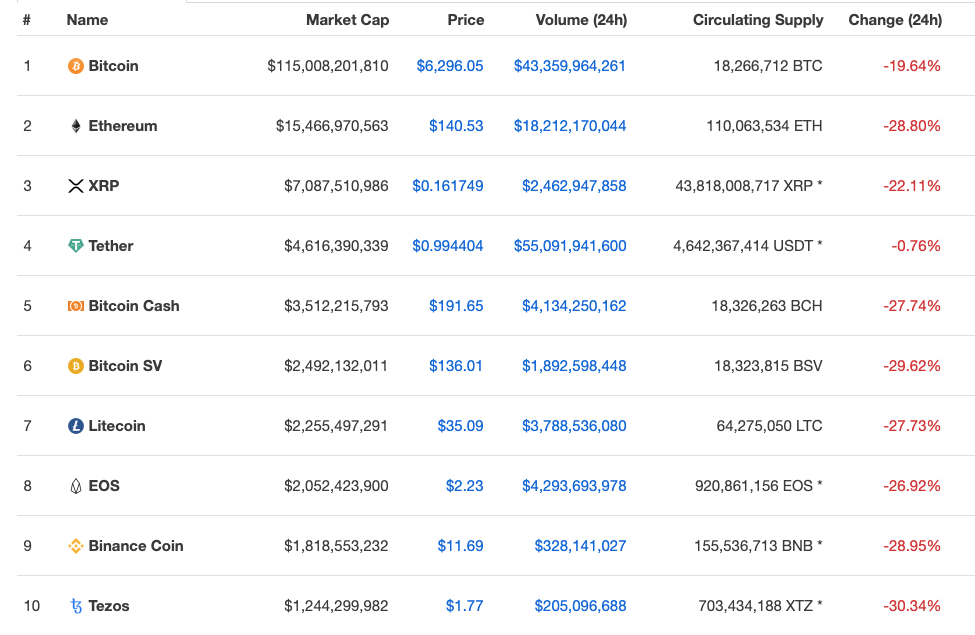
Task: Click Ethereum's 24h volume link
Action: pyautogui.click(x=570, y=126)
